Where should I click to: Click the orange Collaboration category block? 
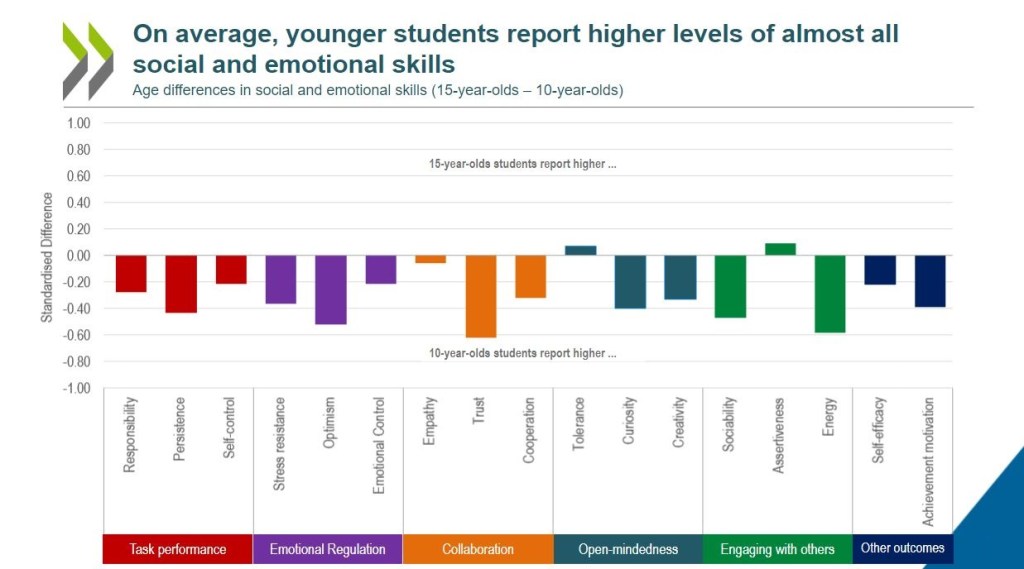(x=478, y=549)
